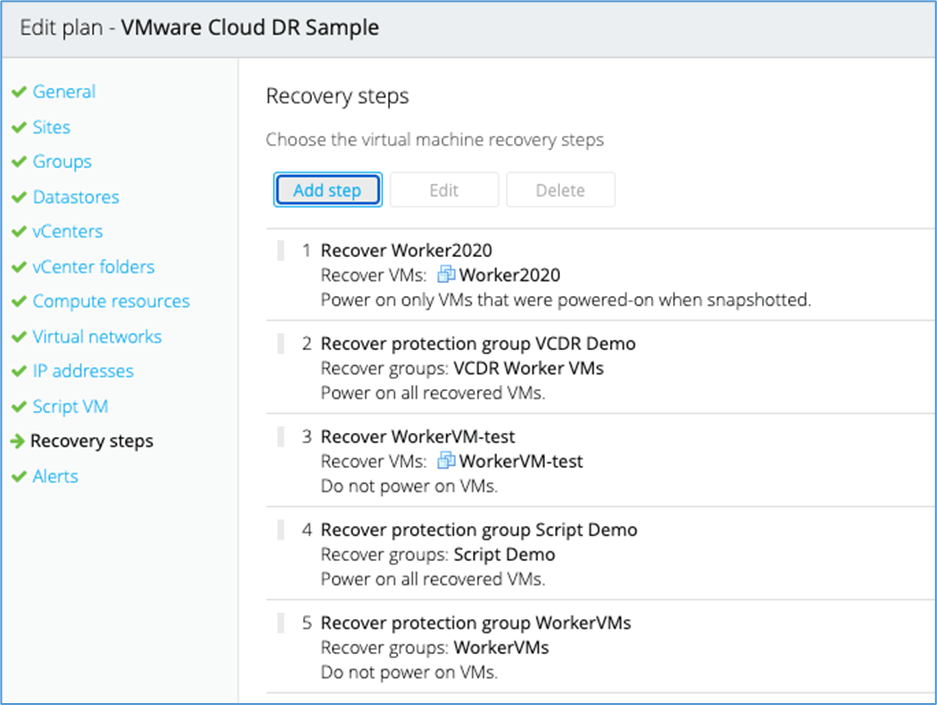937x705 pixels.
Task: Switch to the Script VM section
Action: tap(70, 407)
